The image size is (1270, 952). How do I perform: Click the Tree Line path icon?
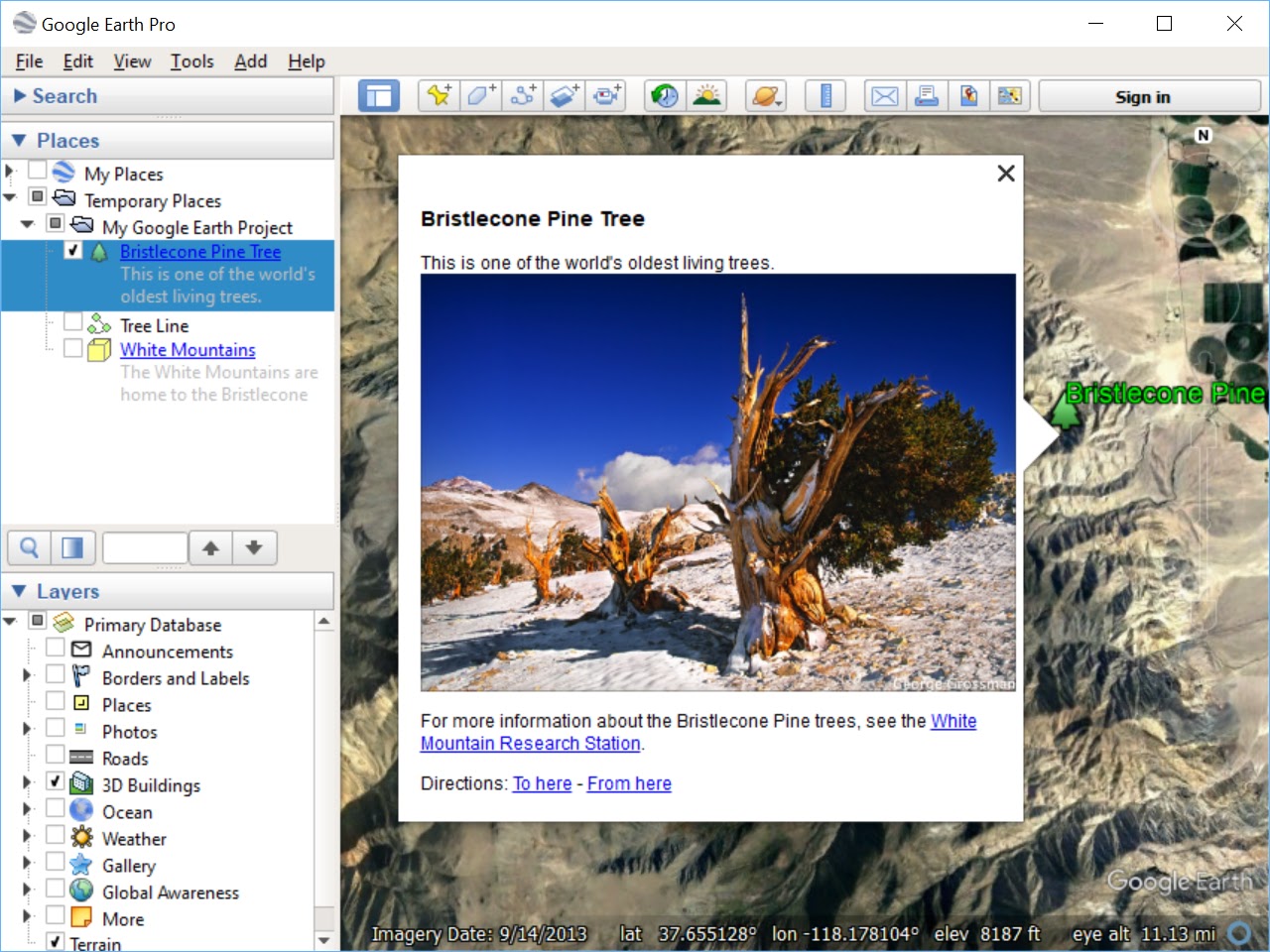coord(99,324)
